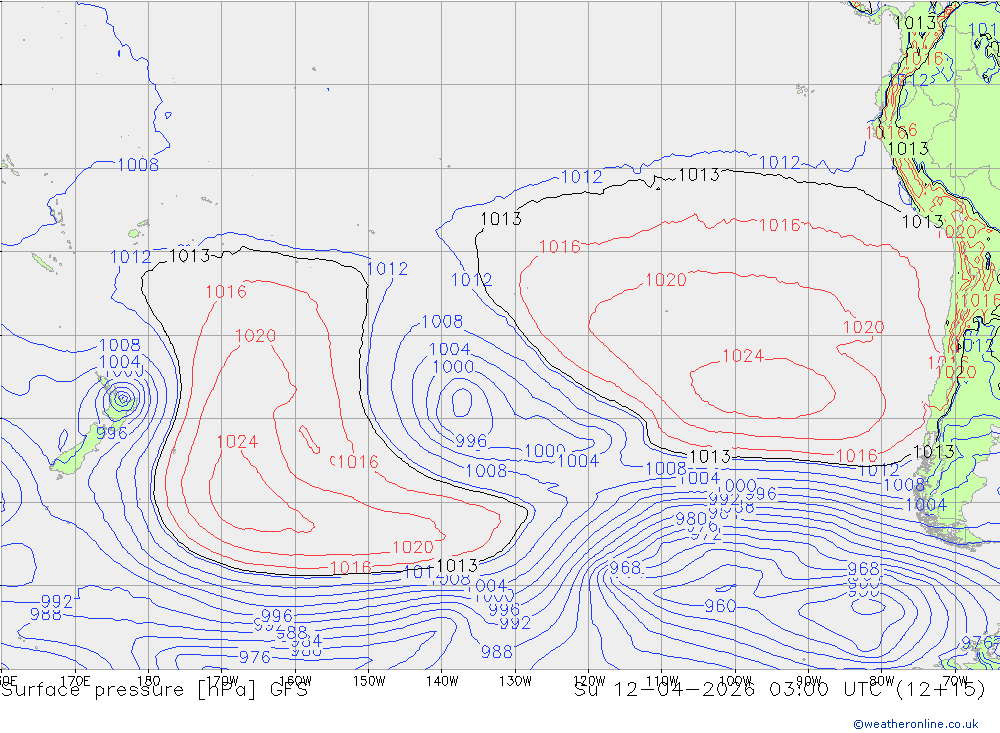Click the 160W longitude label
This screenshot has width=1000, height=733.
(295, 681)
